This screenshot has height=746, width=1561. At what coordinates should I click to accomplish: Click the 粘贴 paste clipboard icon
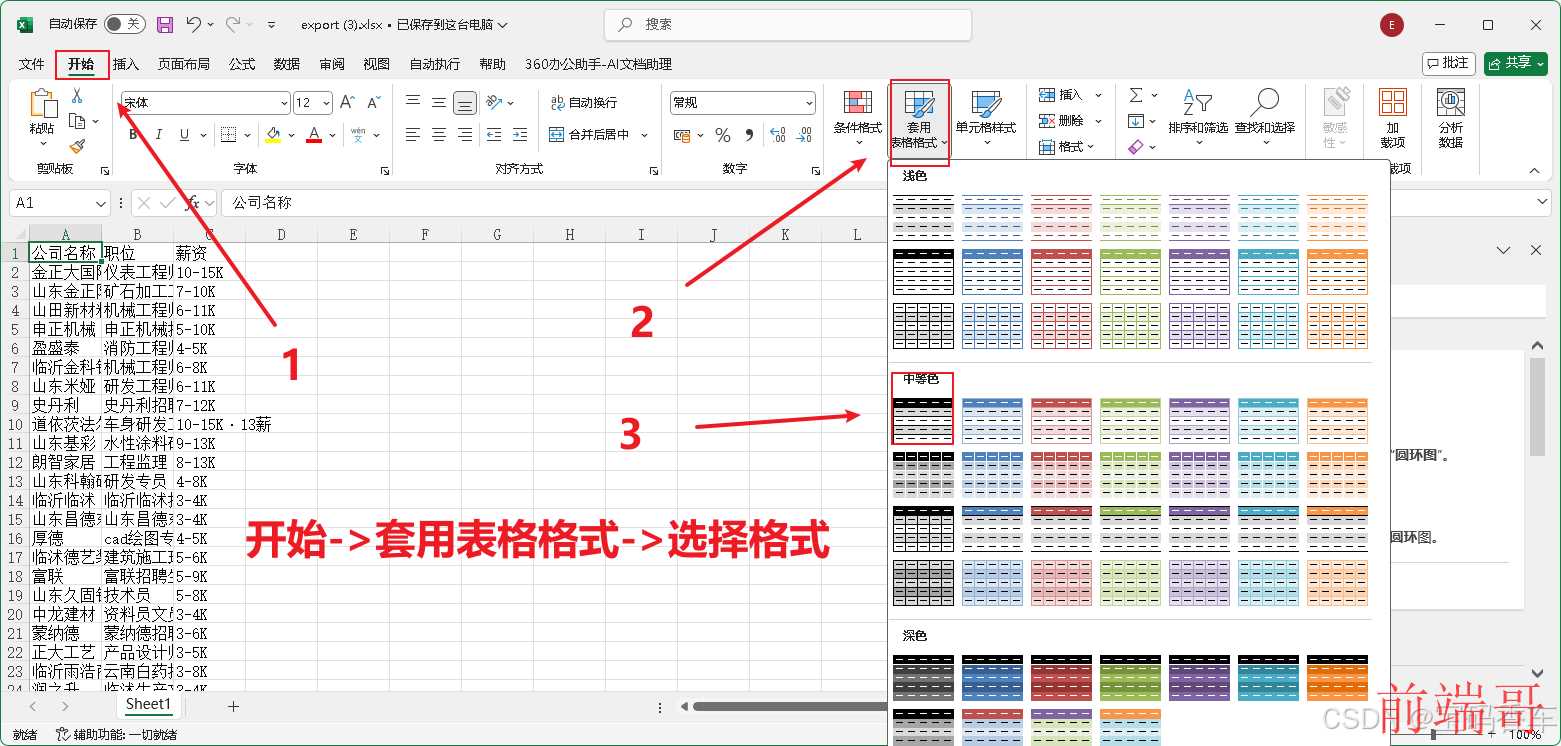42,103
